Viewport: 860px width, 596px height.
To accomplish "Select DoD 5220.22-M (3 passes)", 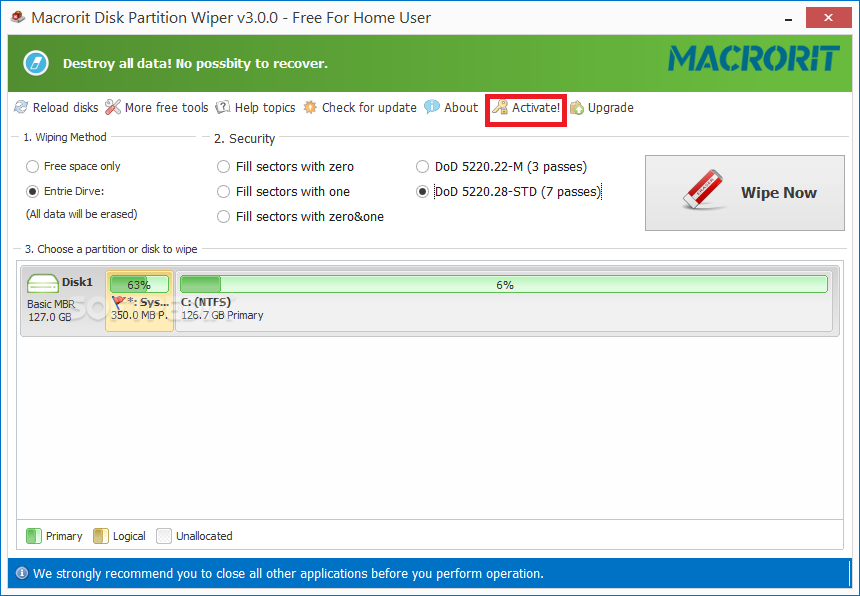I will coord(423,167).
